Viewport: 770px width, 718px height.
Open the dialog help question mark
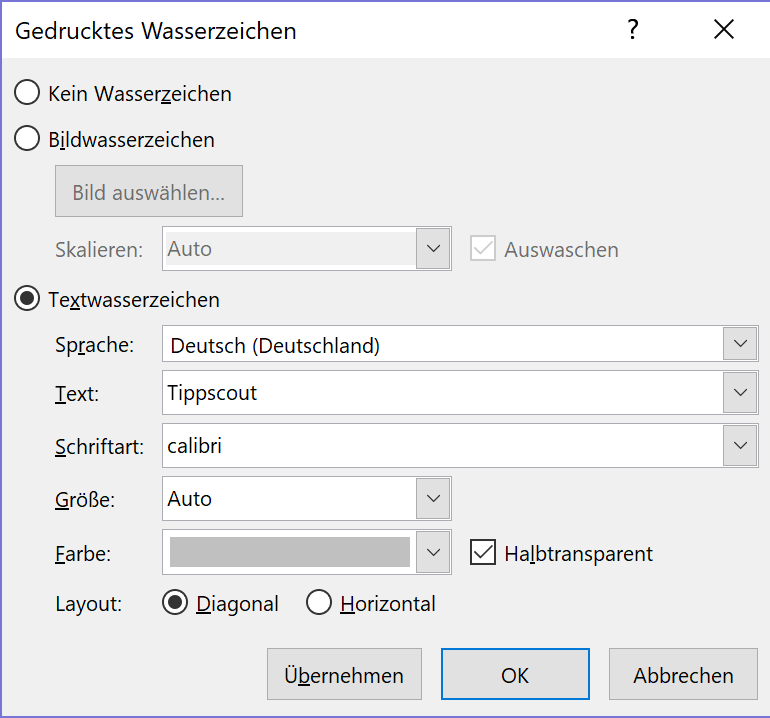(633, 29)
